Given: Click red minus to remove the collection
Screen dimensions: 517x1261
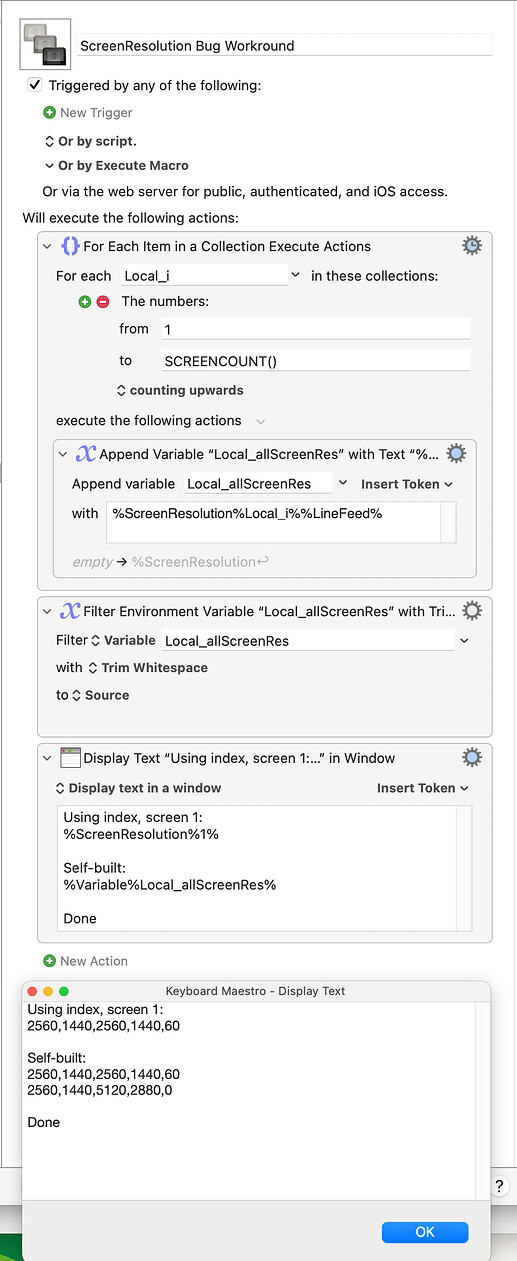Looking at the screenshot, I should tap(103, 301).
